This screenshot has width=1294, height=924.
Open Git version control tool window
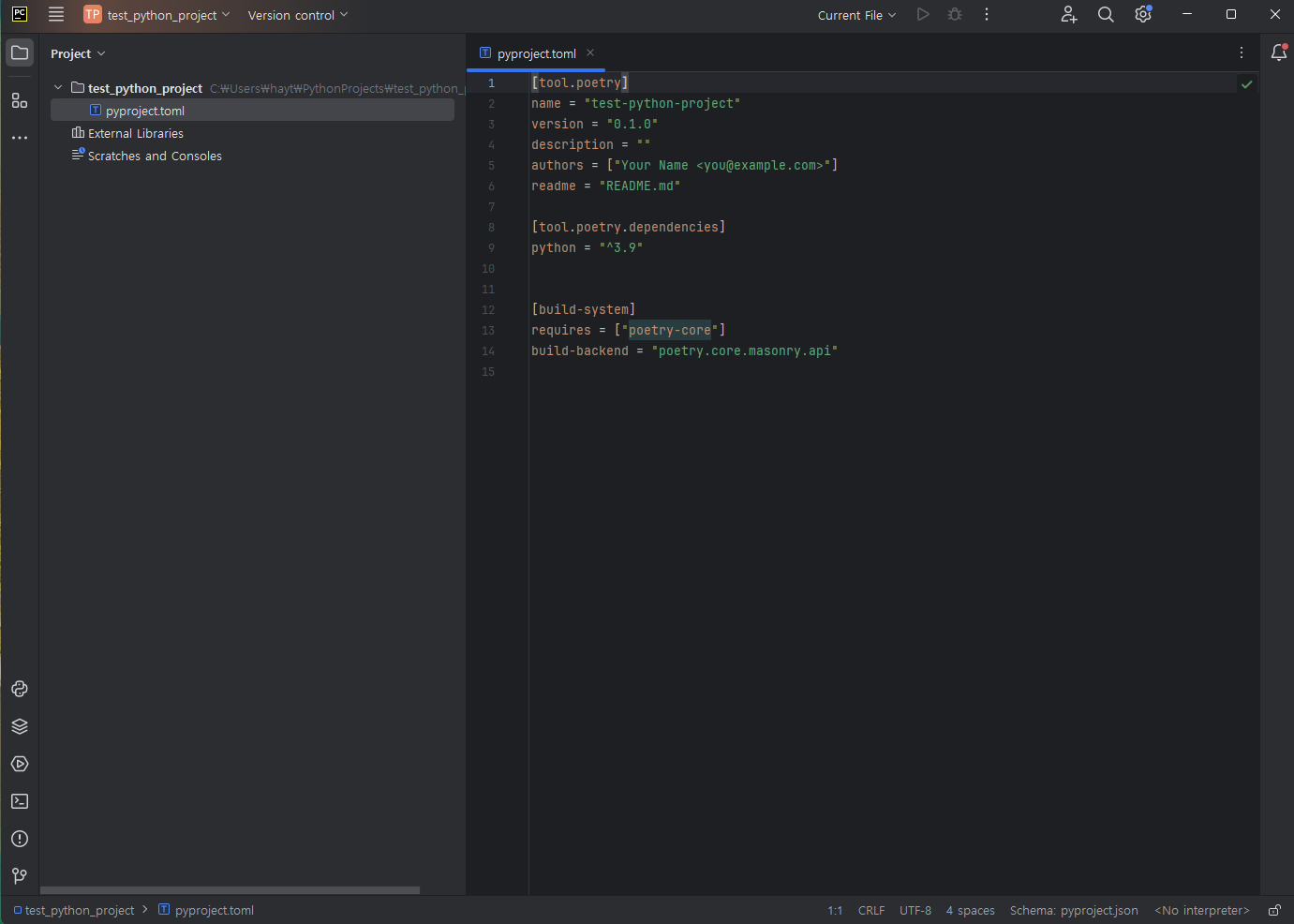pos(20,876)
